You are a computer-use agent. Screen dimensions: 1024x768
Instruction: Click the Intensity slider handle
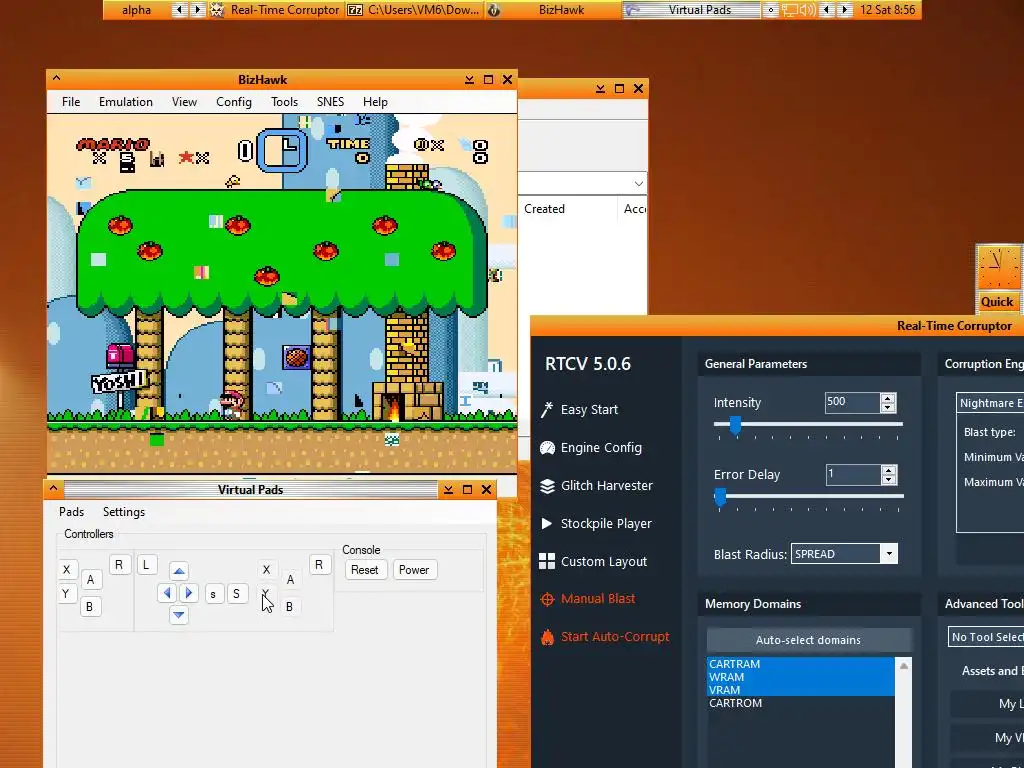point(735,425)
